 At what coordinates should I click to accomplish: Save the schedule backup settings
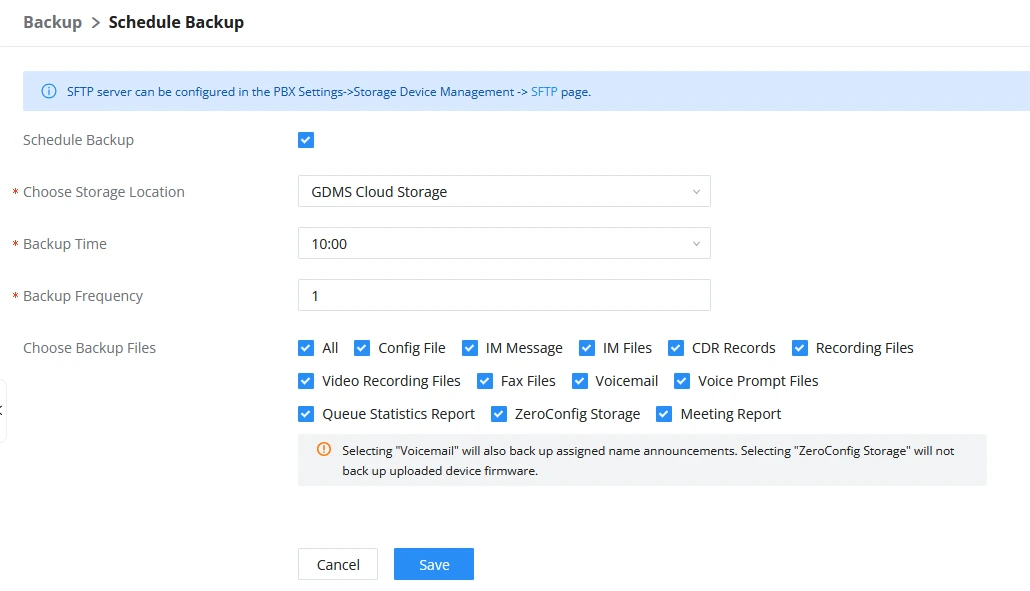point(434,564)
